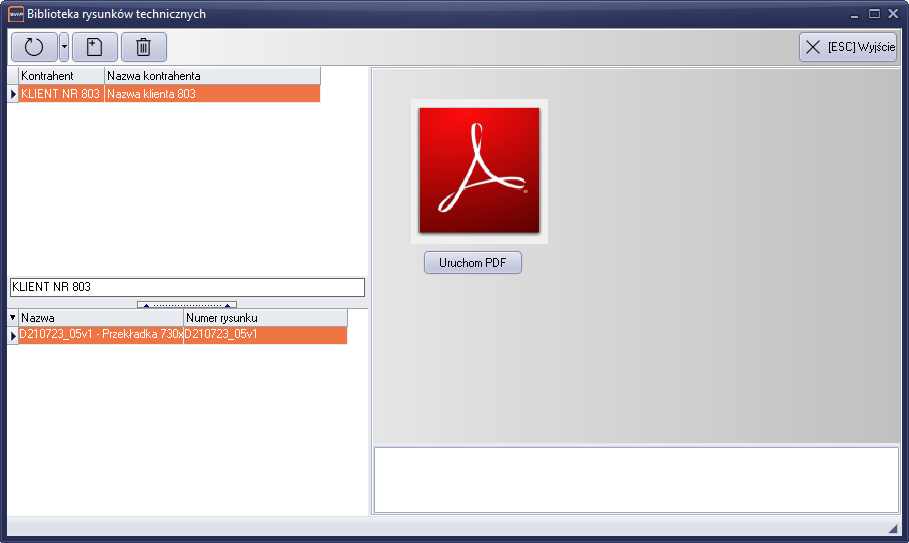Select the Nazwa klienta 803 cell
This screenshot has width=909, height=543.
[212, 94]
